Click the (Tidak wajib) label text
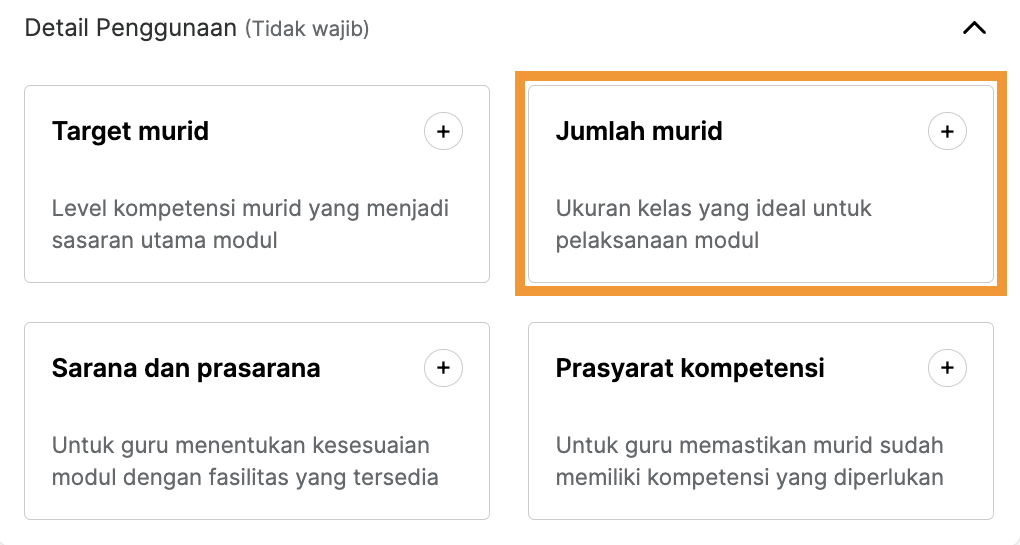 coord(307,29)
